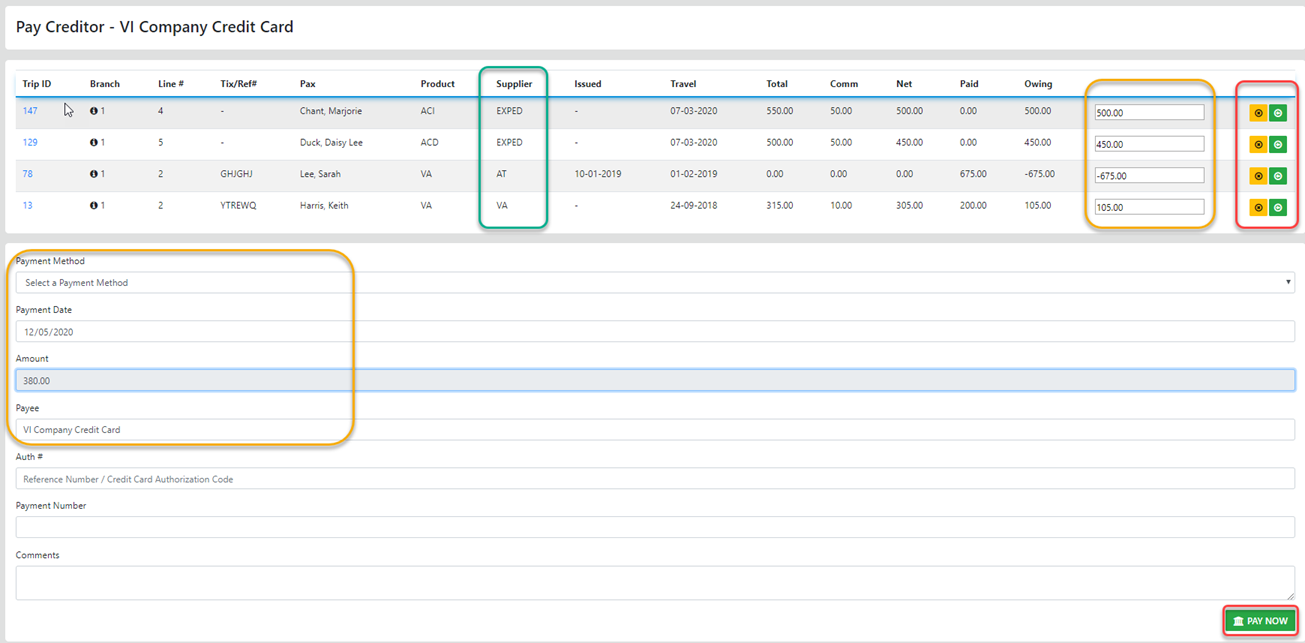Click the yellow target icon for trip 147
1305x643 pixels.
[x=1258, y=113]
